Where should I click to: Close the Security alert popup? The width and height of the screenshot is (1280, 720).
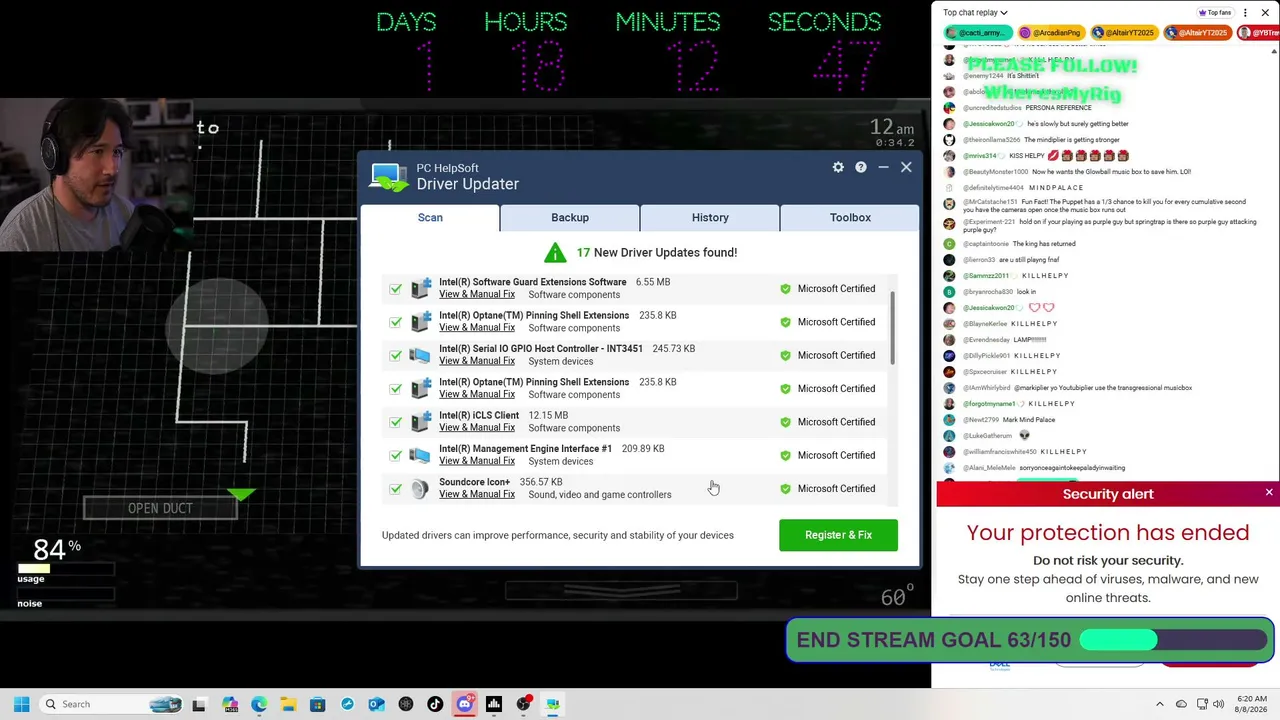pyautogui.click(x=1269, y=493)
